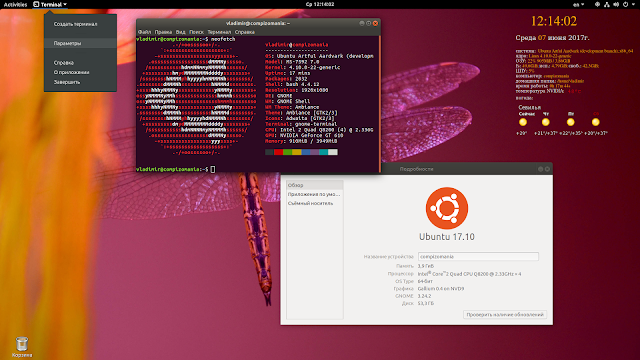Click the sun icon under Сейчас
The width and height of the screenshot is (640, 360).
click(x=523, y=122)
